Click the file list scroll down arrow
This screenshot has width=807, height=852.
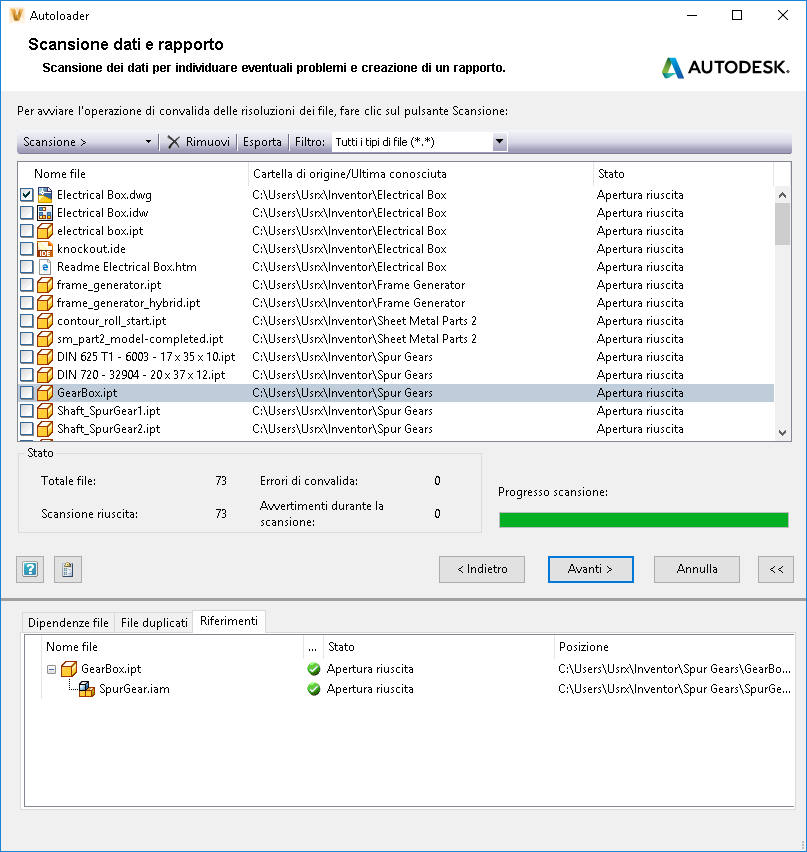click(783, 433)
